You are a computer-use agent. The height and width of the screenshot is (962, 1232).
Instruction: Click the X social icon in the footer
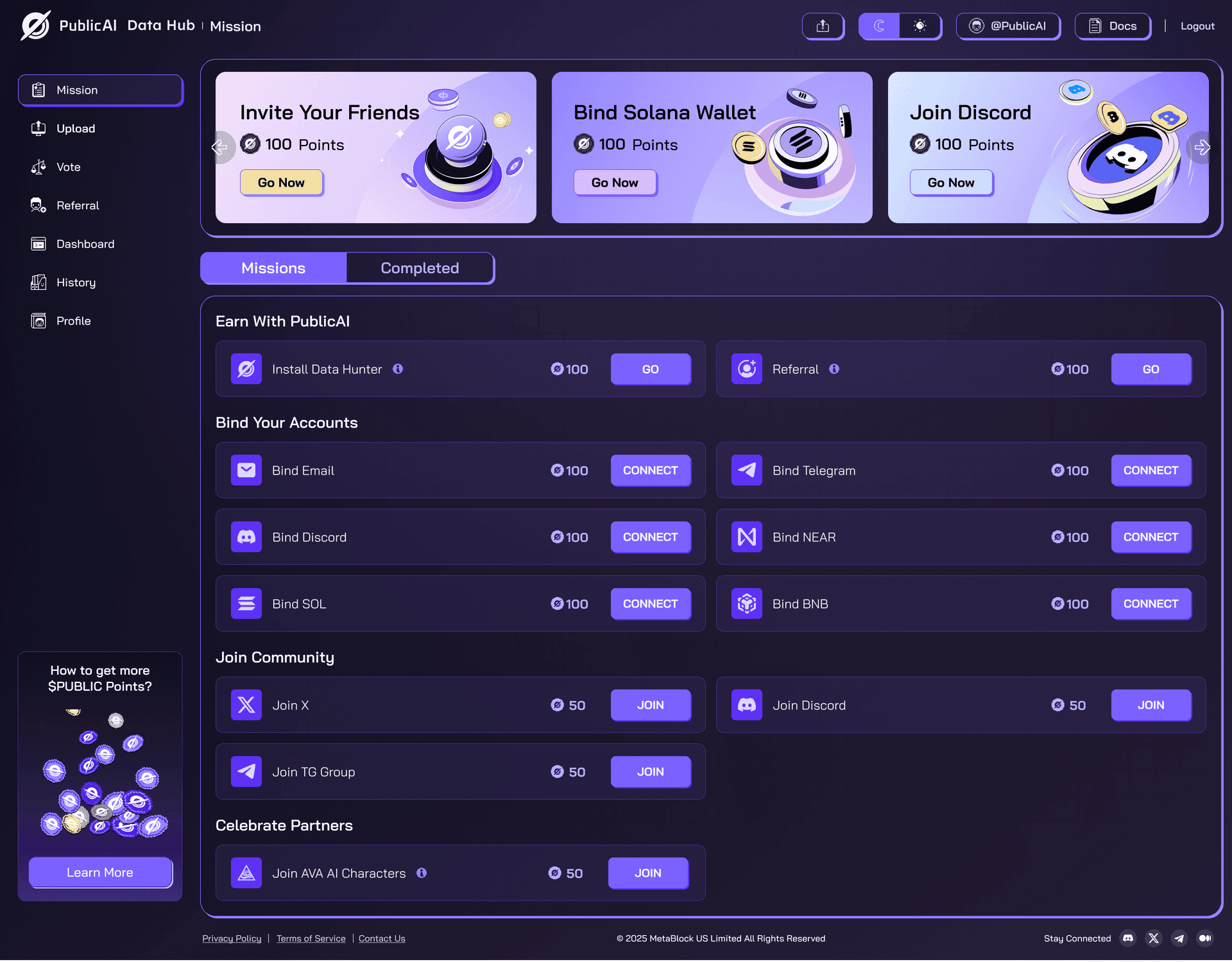coord(1154,938)
